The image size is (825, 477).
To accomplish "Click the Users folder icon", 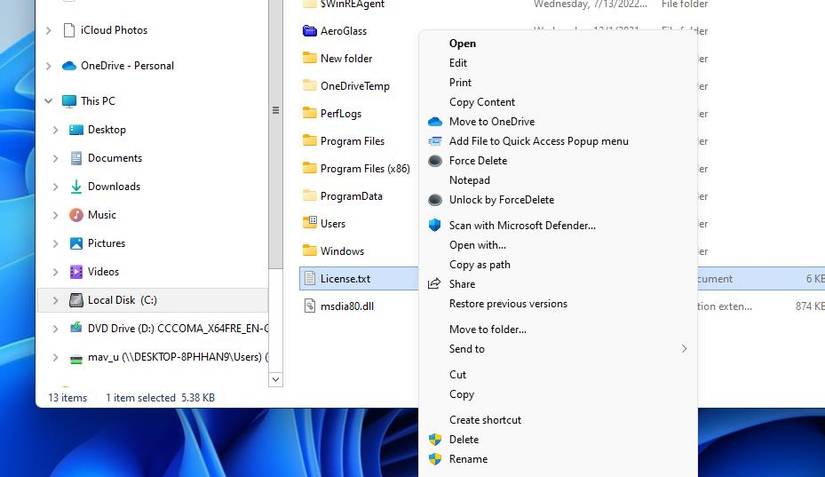I will point(309,222).
